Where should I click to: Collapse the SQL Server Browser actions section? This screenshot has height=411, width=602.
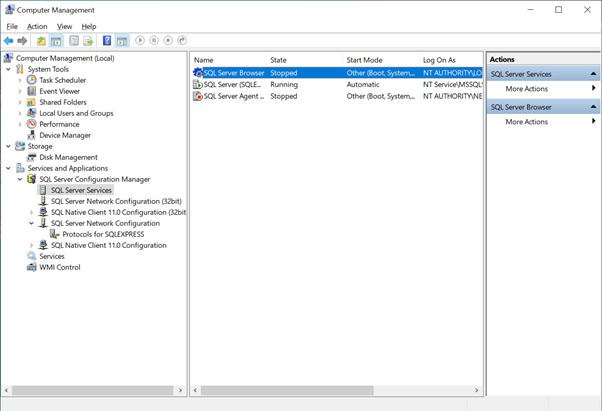coord(593,107)
